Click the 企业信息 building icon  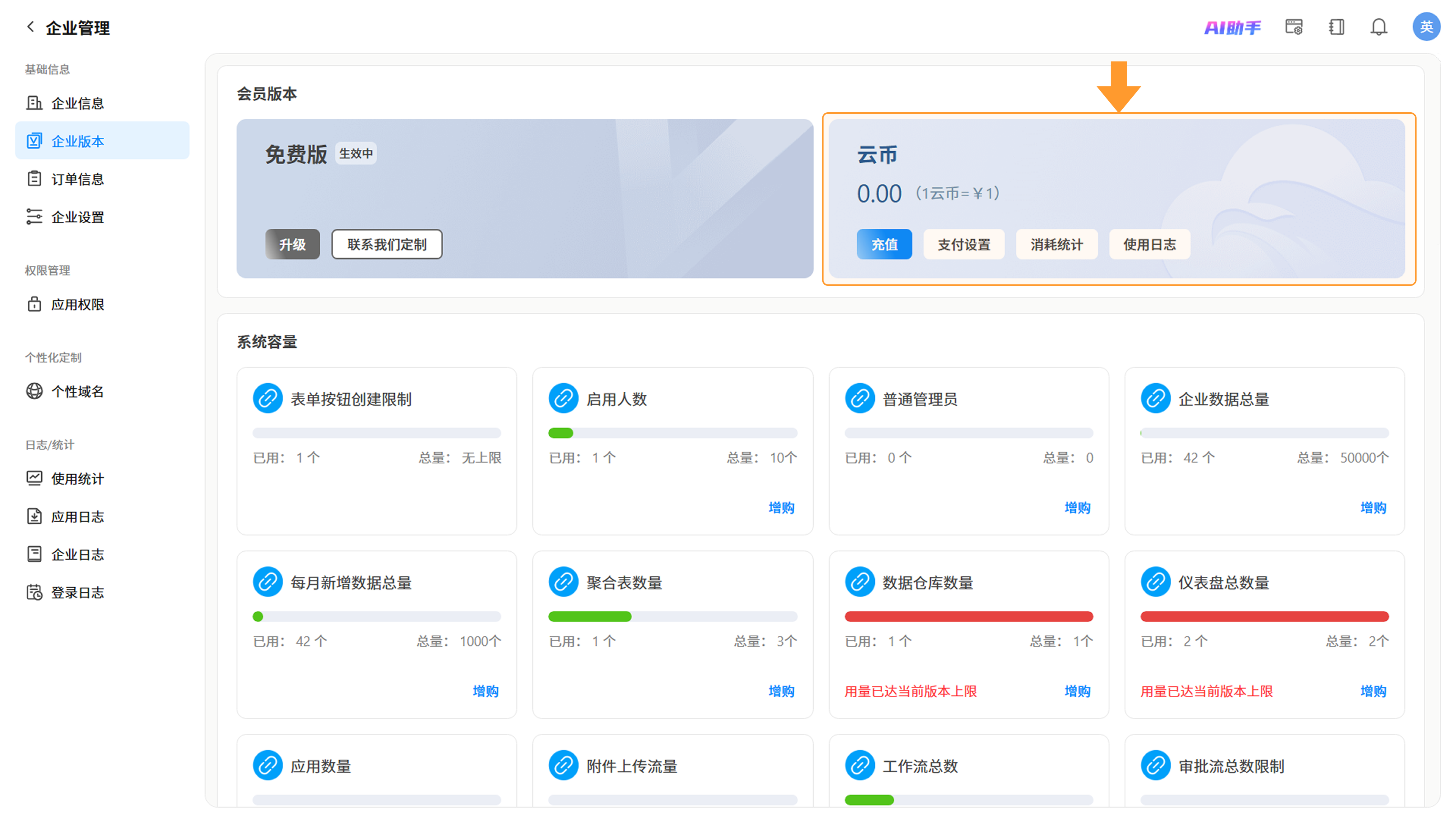tap(35, 103)
